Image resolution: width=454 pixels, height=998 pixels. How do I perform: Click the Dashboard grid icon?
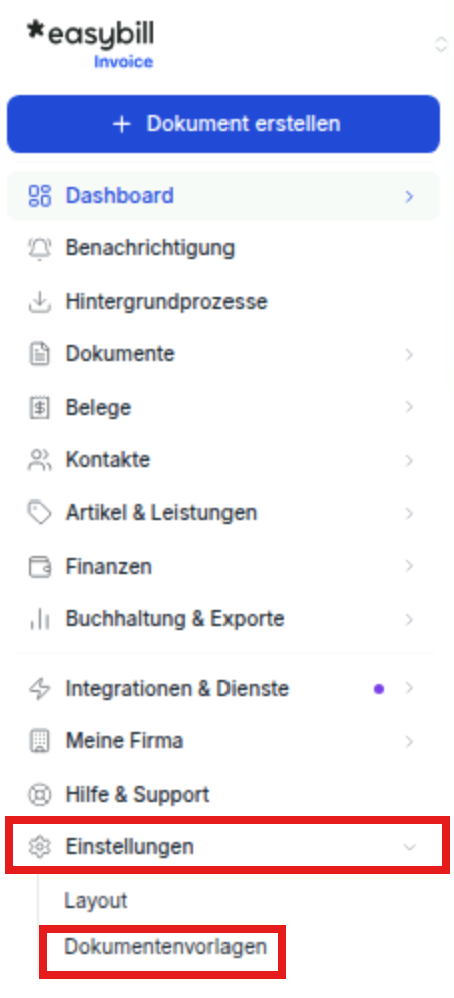[x=39, y=195]
